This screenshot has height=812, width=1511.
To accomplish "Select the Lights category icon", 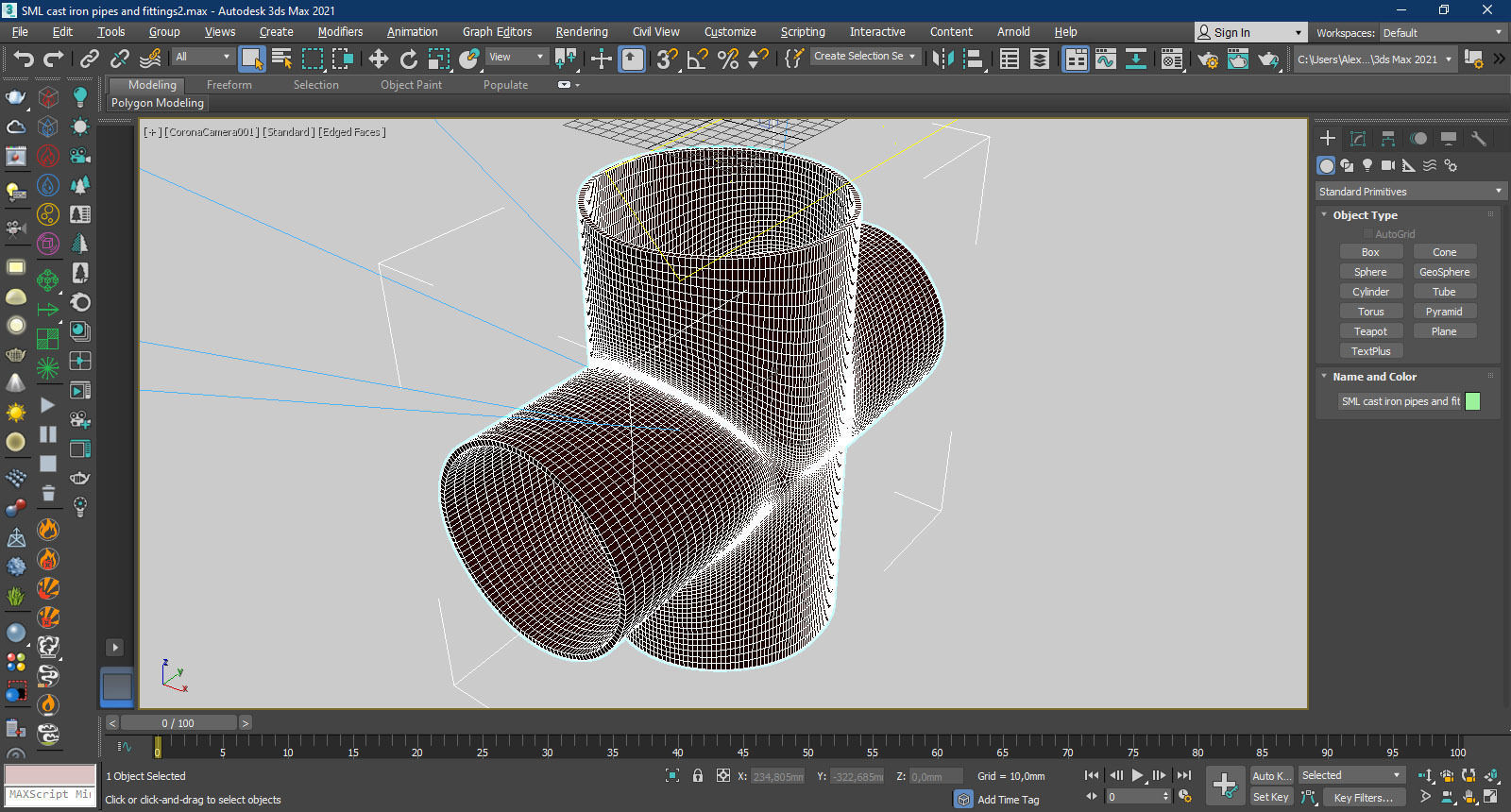I will pyautogui.click(x=1367, y=165).
